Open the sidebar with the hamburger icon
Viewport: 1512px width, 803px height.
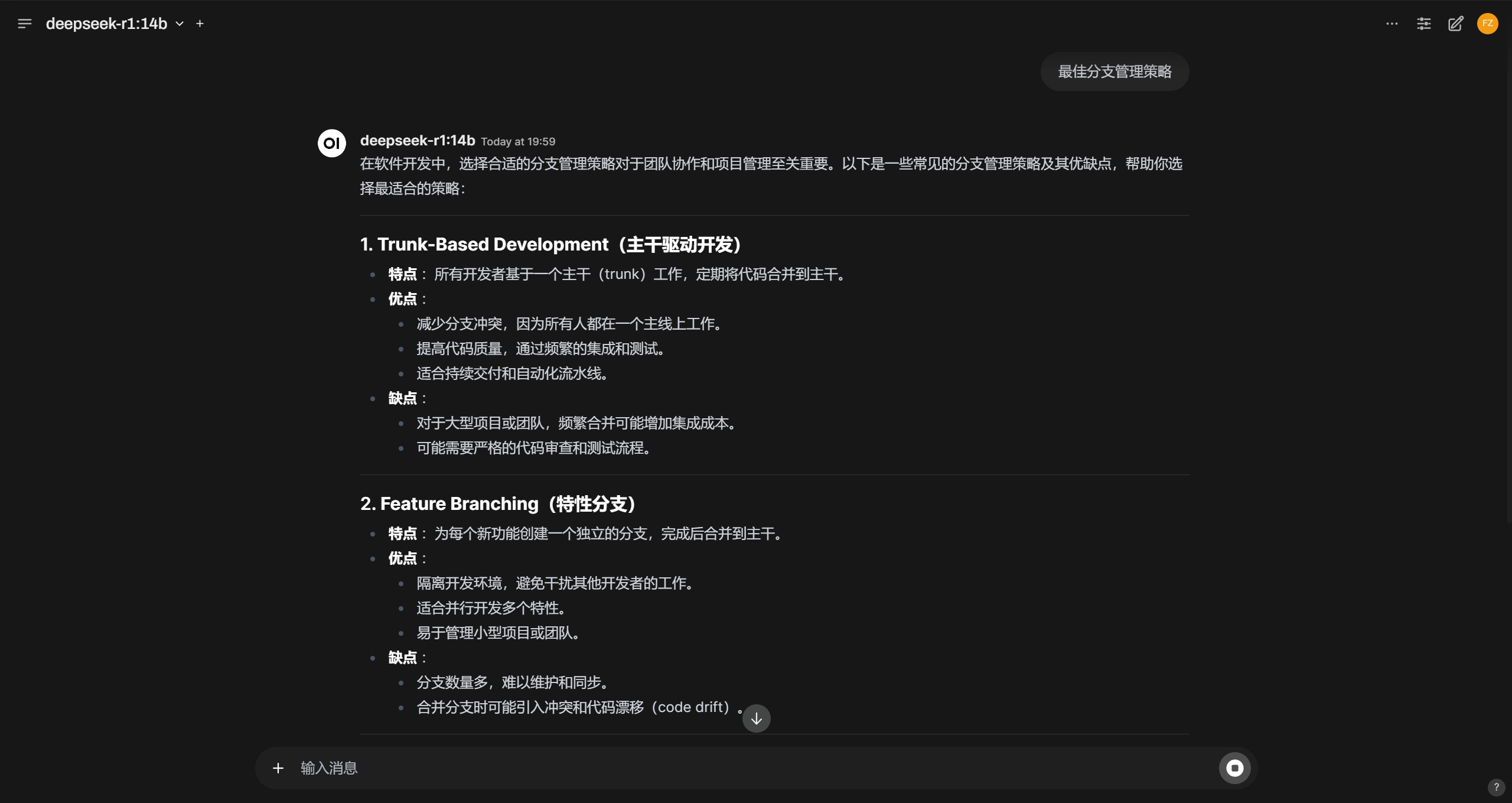tap(25, 24)
